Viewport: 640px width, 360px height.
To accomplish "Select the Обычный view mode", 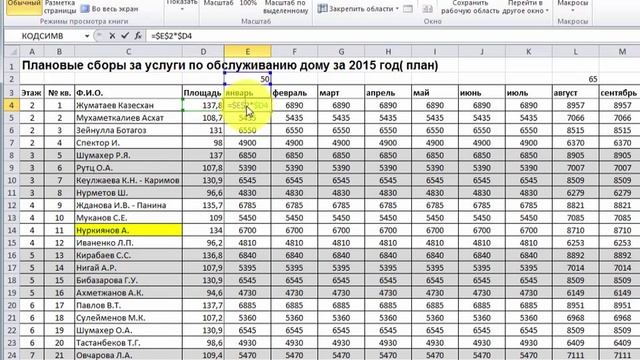I will pos(24,7).
